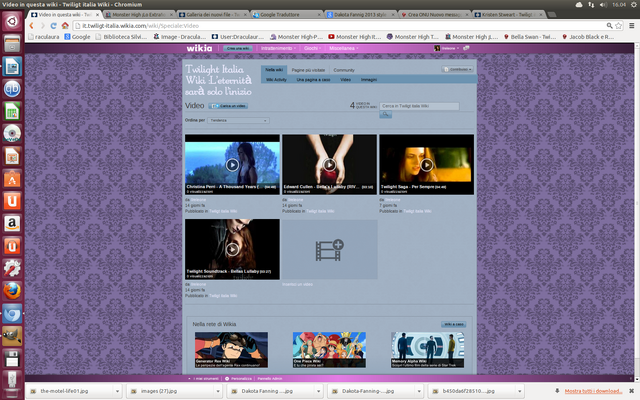
Task: Open the Contribuisci dropdown
Action: click(457, 69)
